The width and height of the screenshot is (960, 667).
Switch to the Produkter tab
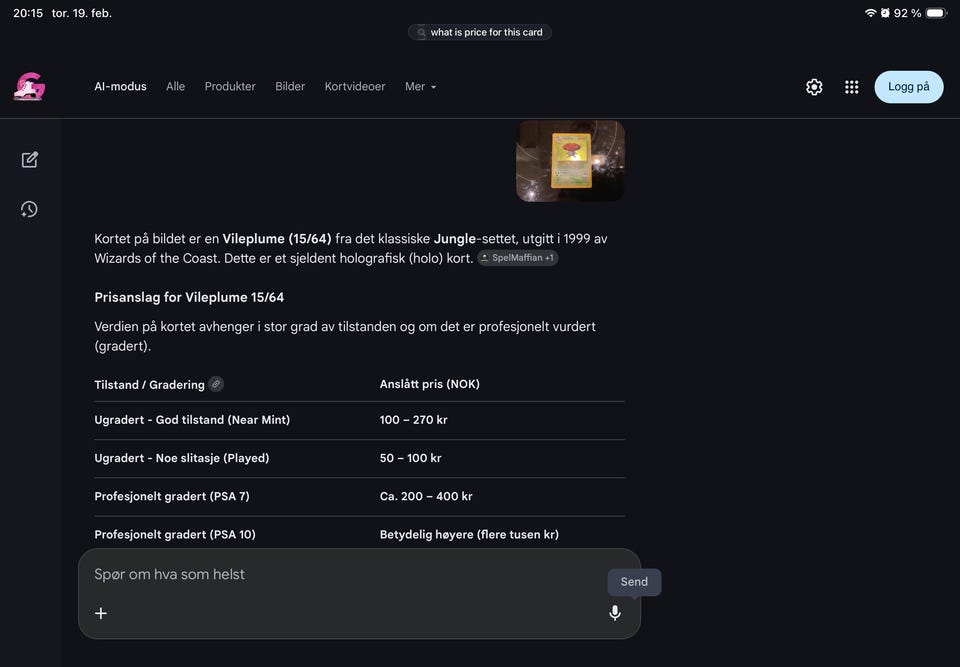(230, 87)
